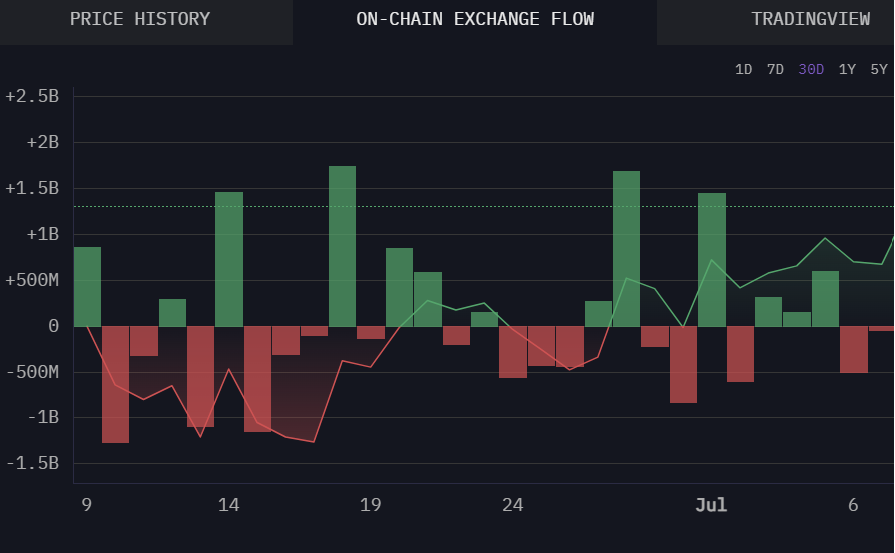Click the 19 date label on the axis
Viewport: 895px width, 553px height.
[x=371, y=506]
